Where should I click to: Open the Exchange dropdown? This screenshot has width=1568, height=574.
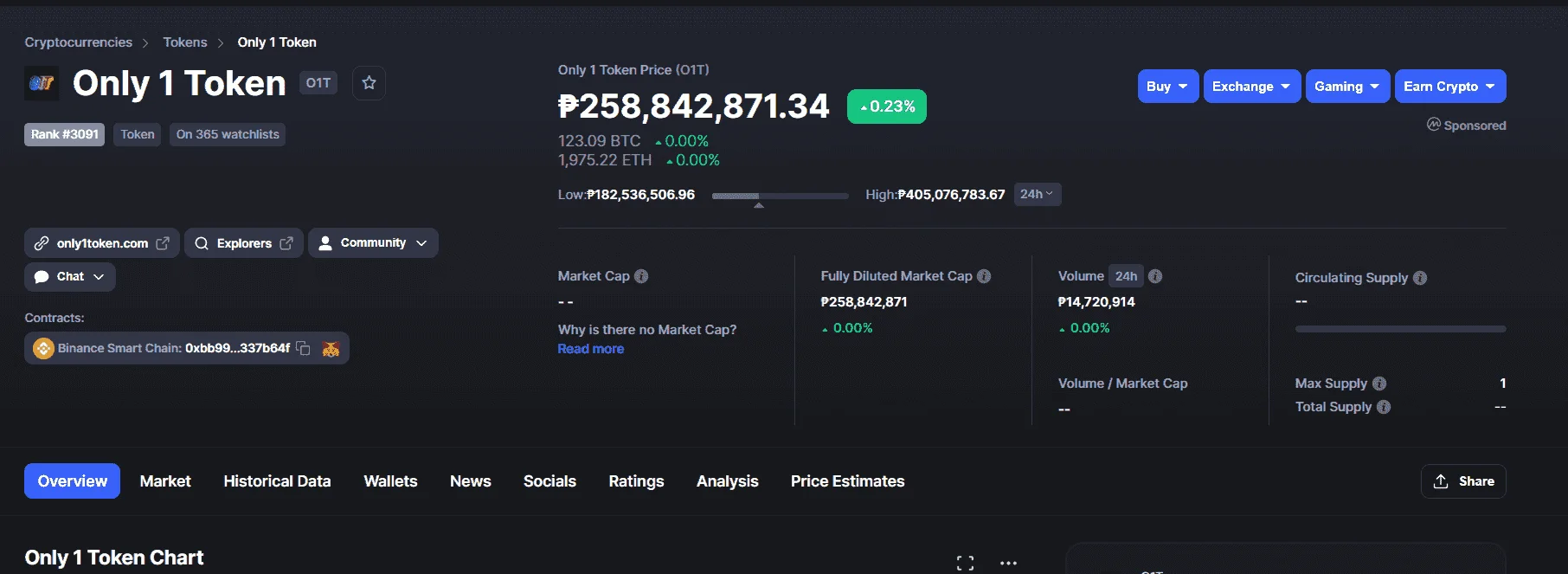tap(1252, 87)
